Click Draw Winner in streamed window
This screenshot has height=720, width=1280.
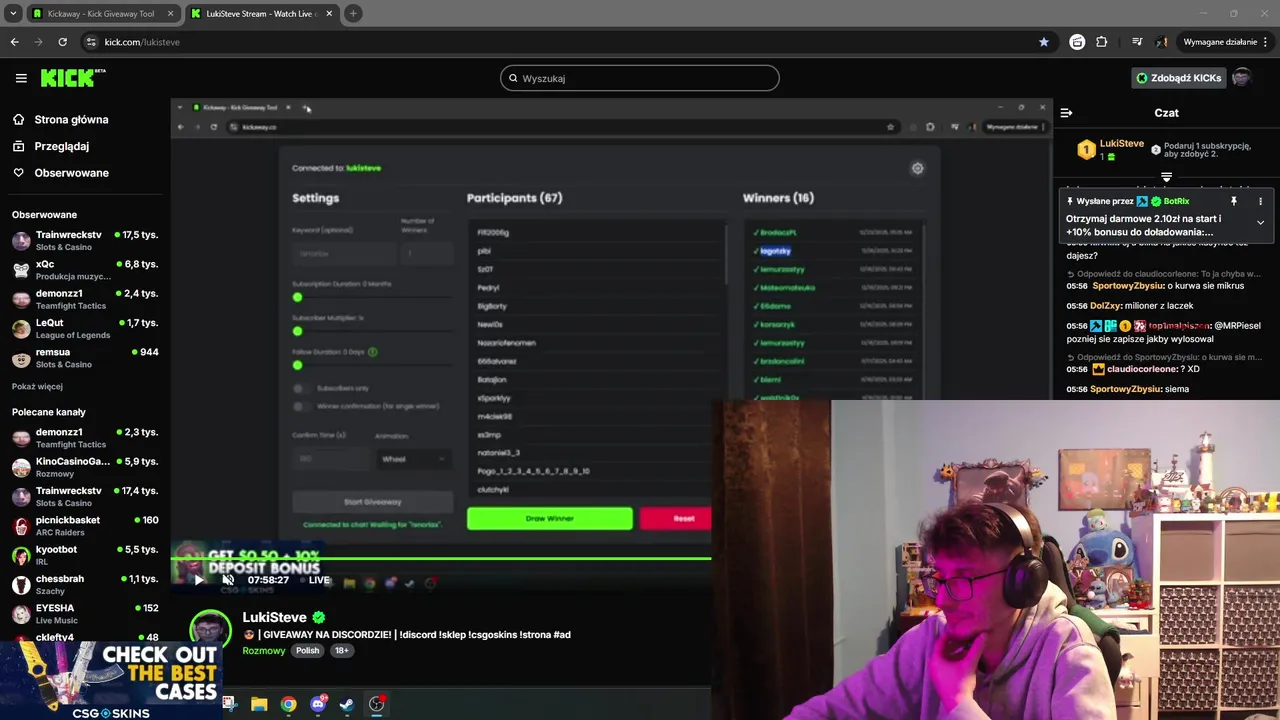[x=549, y=518]
